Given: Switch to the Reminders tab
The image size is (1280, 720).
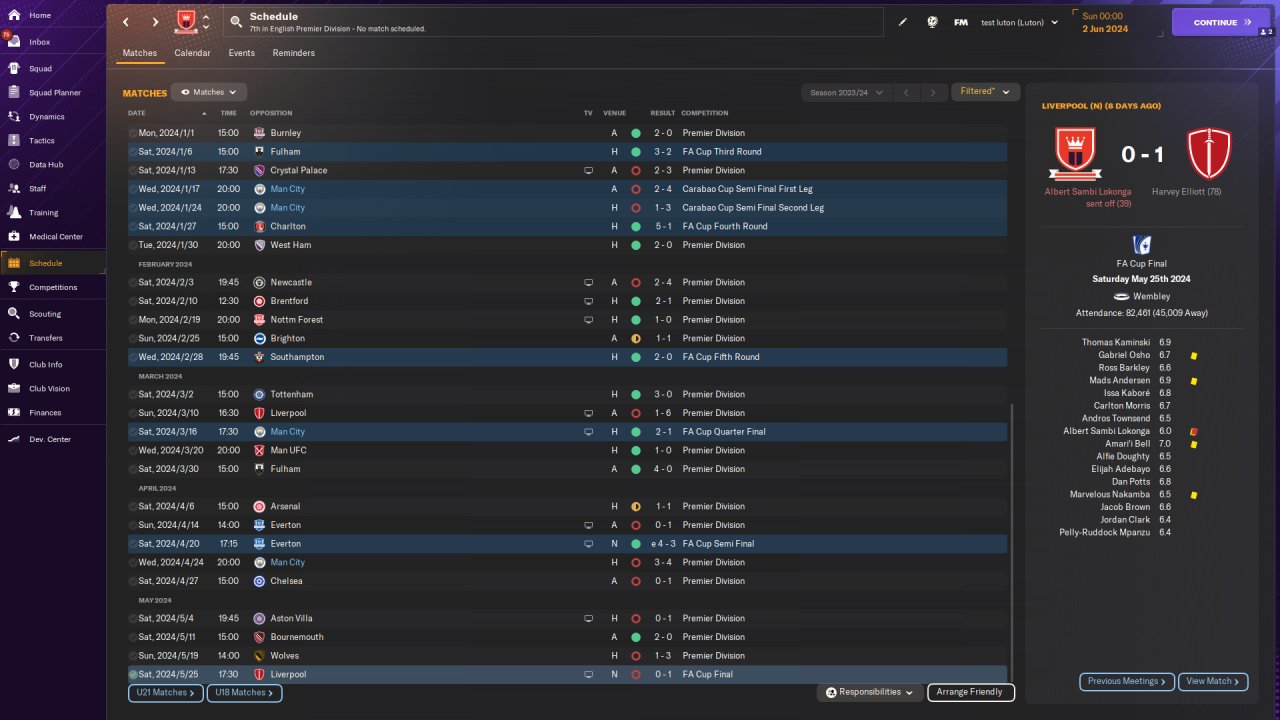Looking at the screenshot, I should point(293,53).
